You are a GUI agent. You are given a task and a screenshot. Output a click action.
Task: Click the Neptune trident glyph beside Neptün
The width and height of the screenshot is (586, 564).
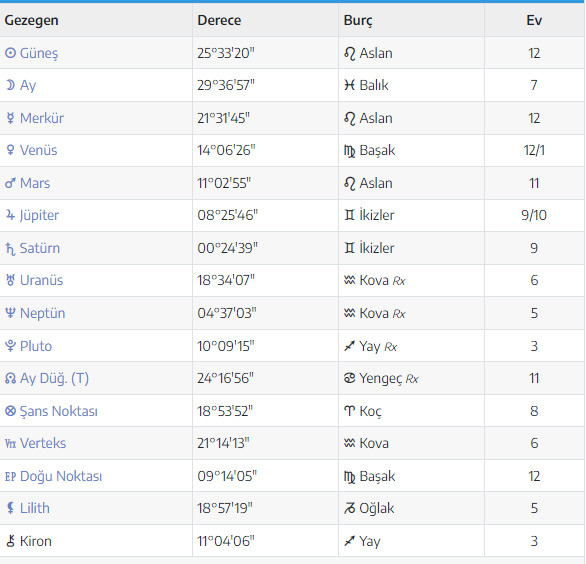tap(10, 313)
